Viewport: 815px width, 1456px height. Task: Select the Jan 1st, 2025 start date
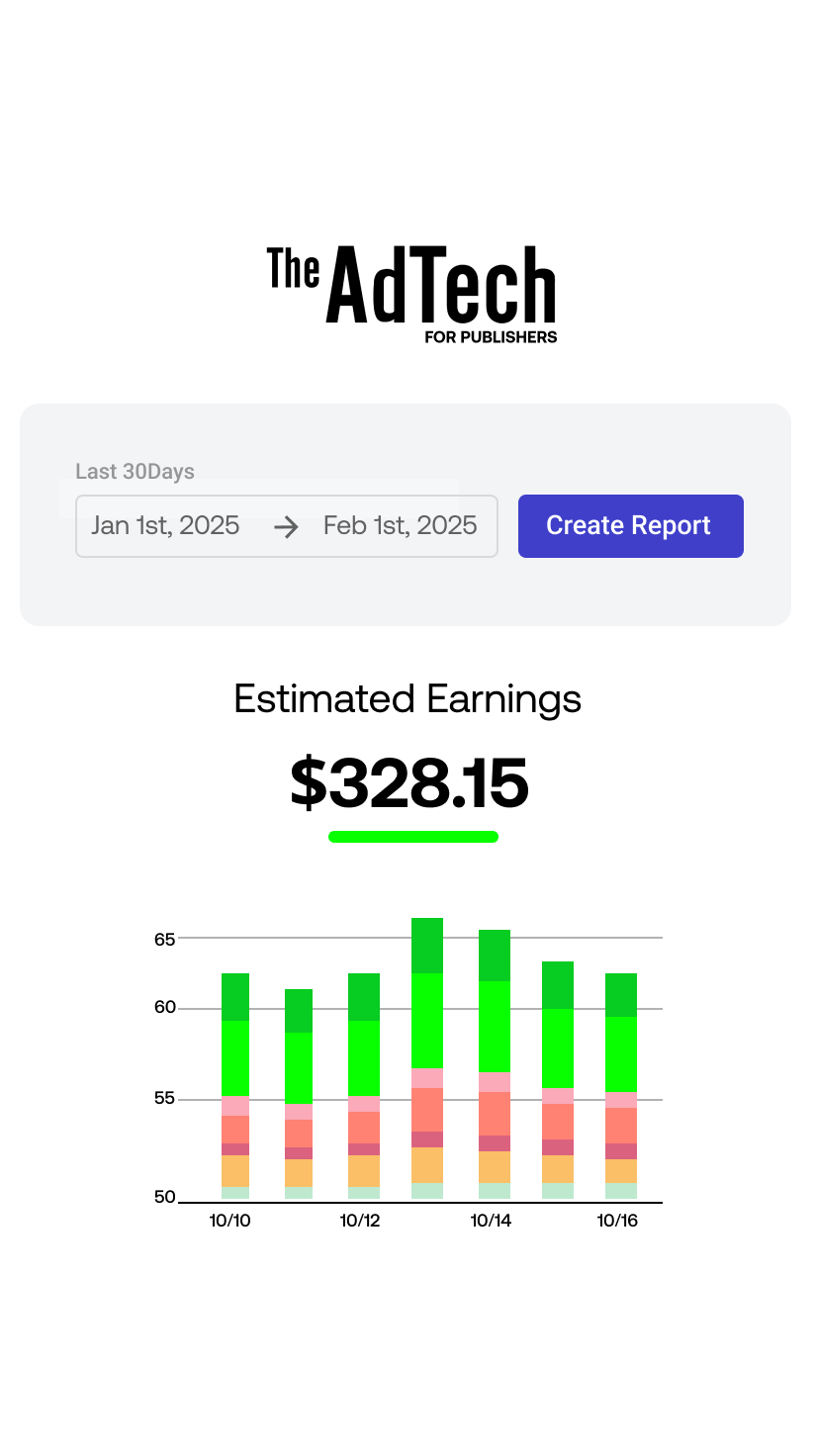pos(165,525)
